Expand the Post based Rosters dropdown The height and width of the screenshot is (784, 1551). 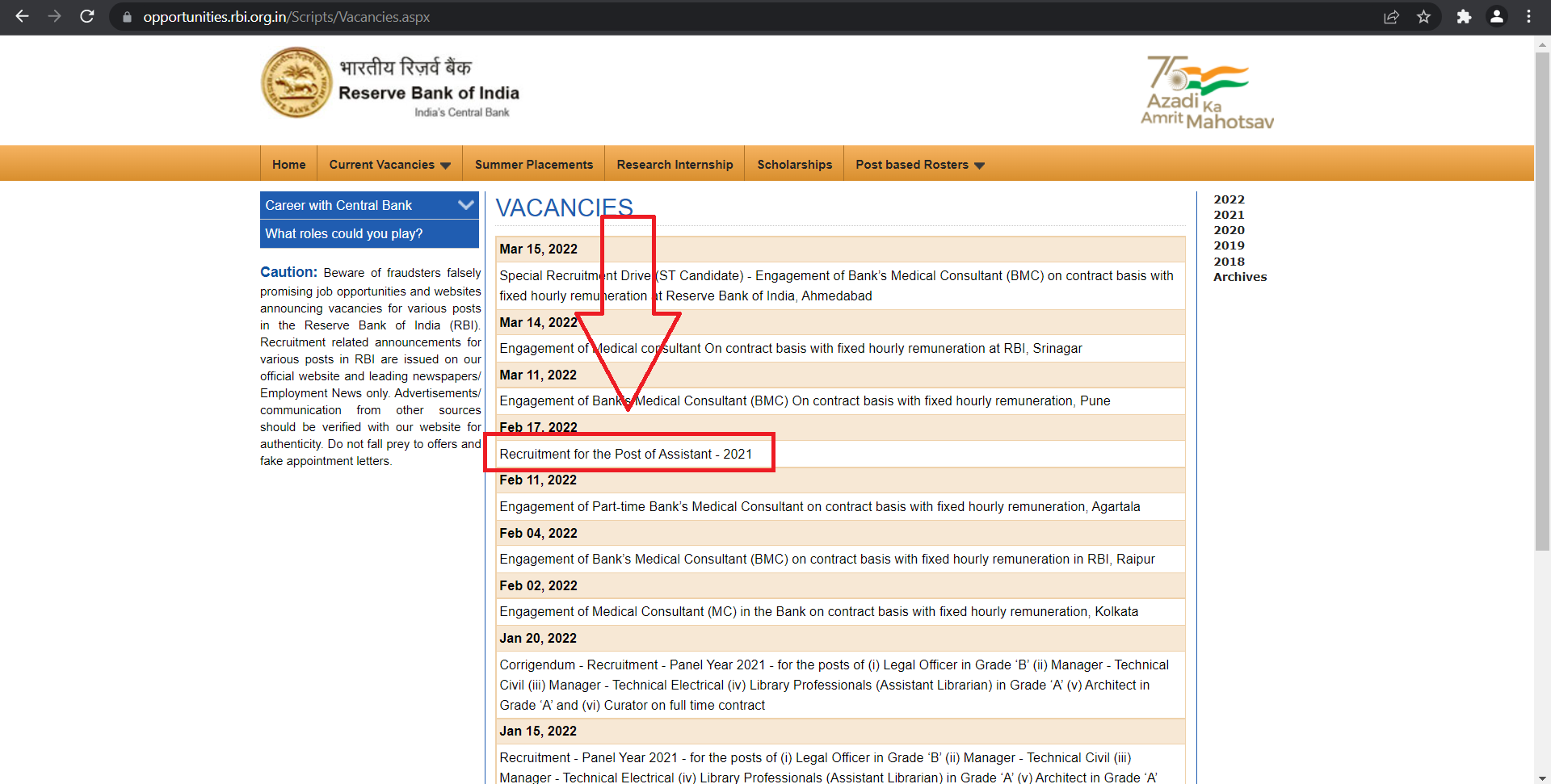919,165
